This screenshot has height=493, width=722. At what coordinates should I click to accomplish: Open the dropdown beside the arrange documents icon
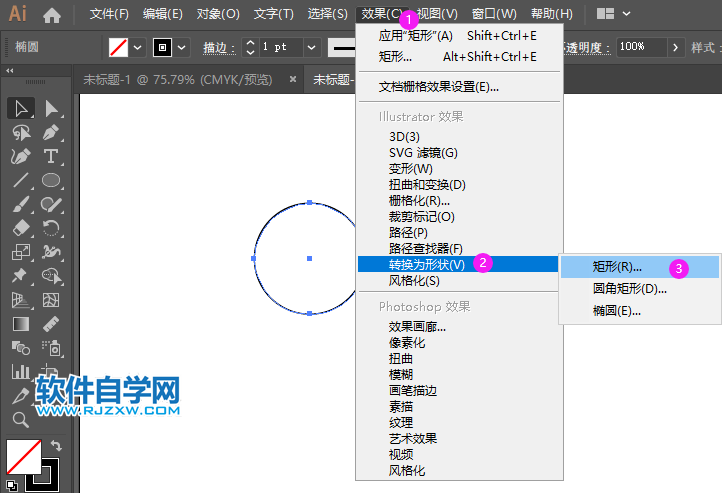click(x=626, y=14)
